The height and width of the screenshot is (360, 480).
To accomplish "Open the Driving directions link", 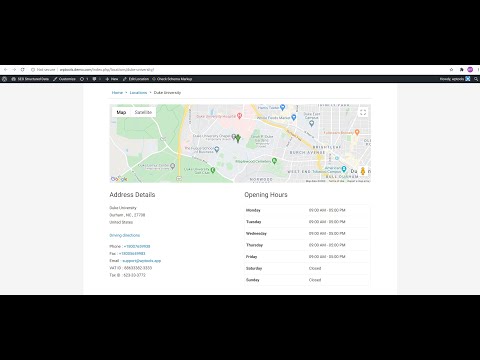I will [125, 235].
